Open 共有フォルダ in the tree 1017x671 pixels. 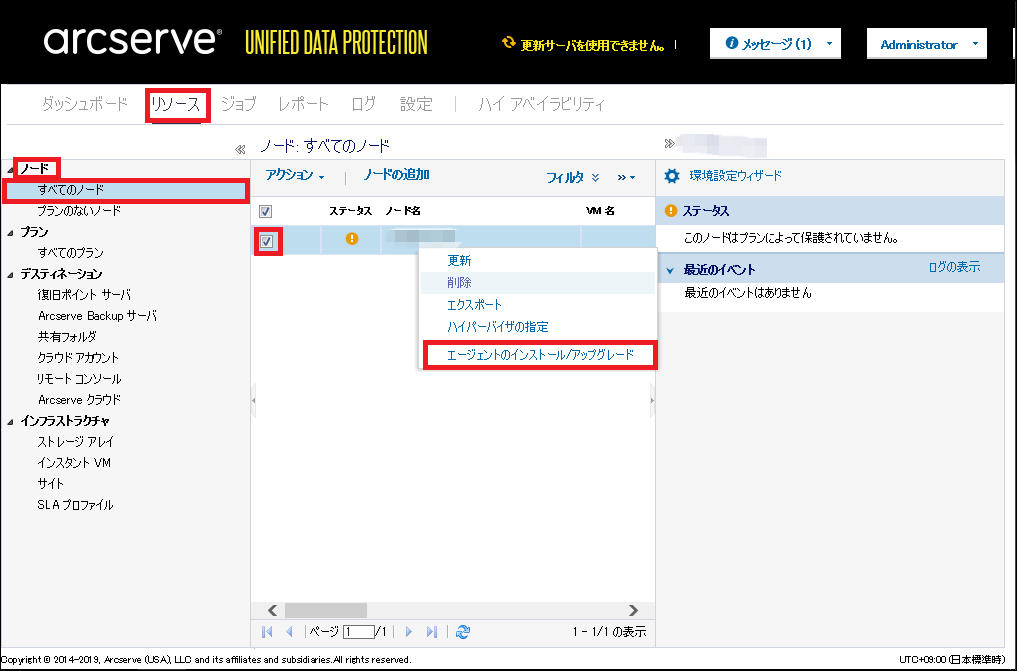(x=67, y=337)
